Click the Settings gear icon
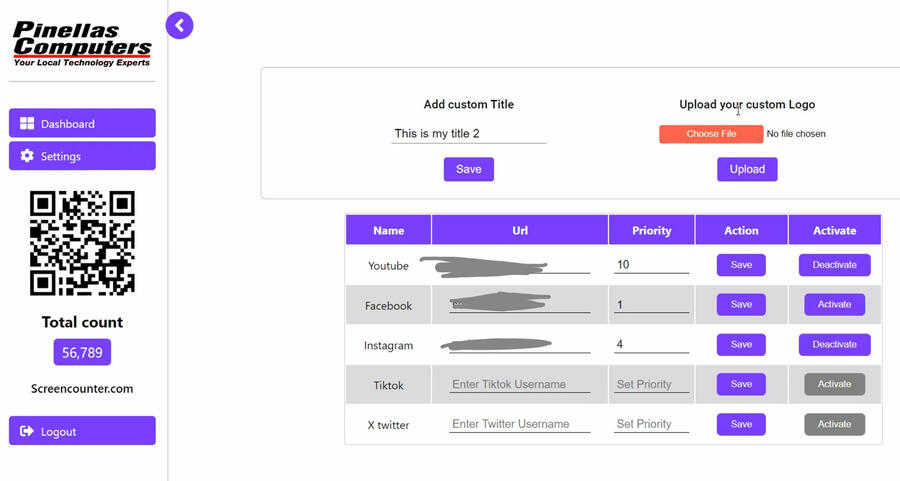The height and width of the screenshot is (481, 900). coord(27,156)
